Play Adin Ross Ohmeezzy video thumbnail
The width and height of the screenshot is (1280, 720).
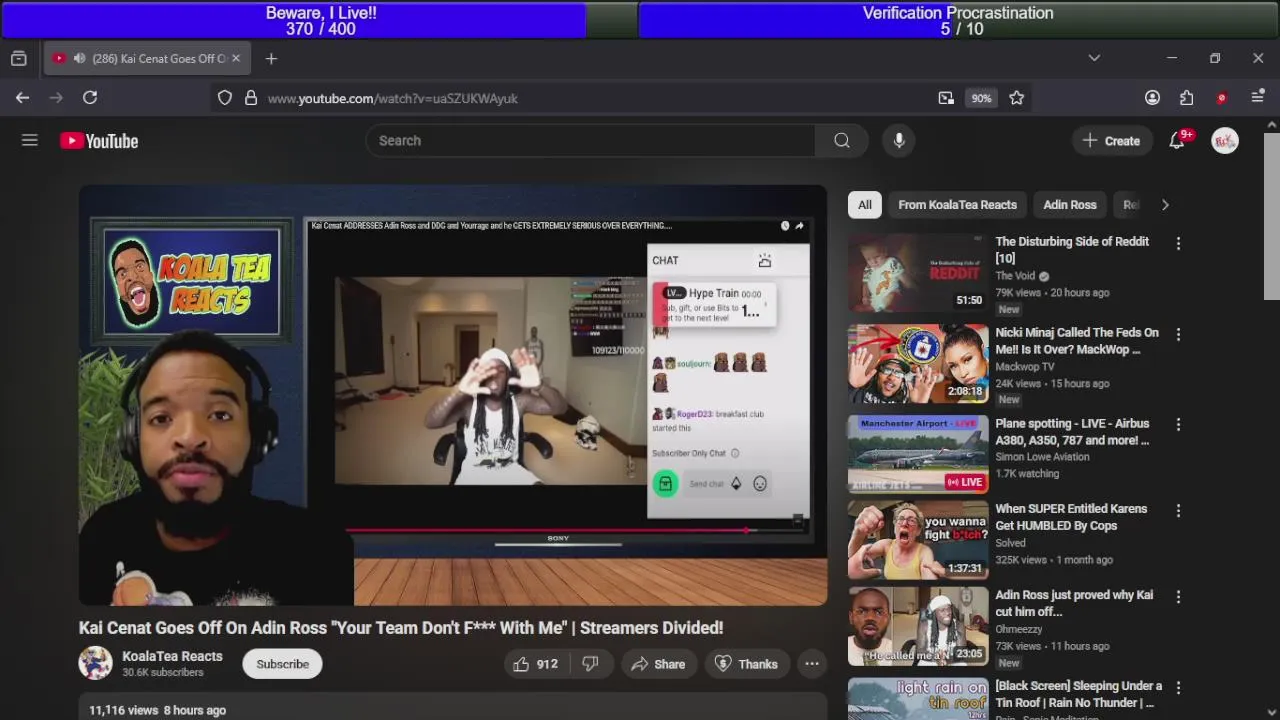pos(918,626)
